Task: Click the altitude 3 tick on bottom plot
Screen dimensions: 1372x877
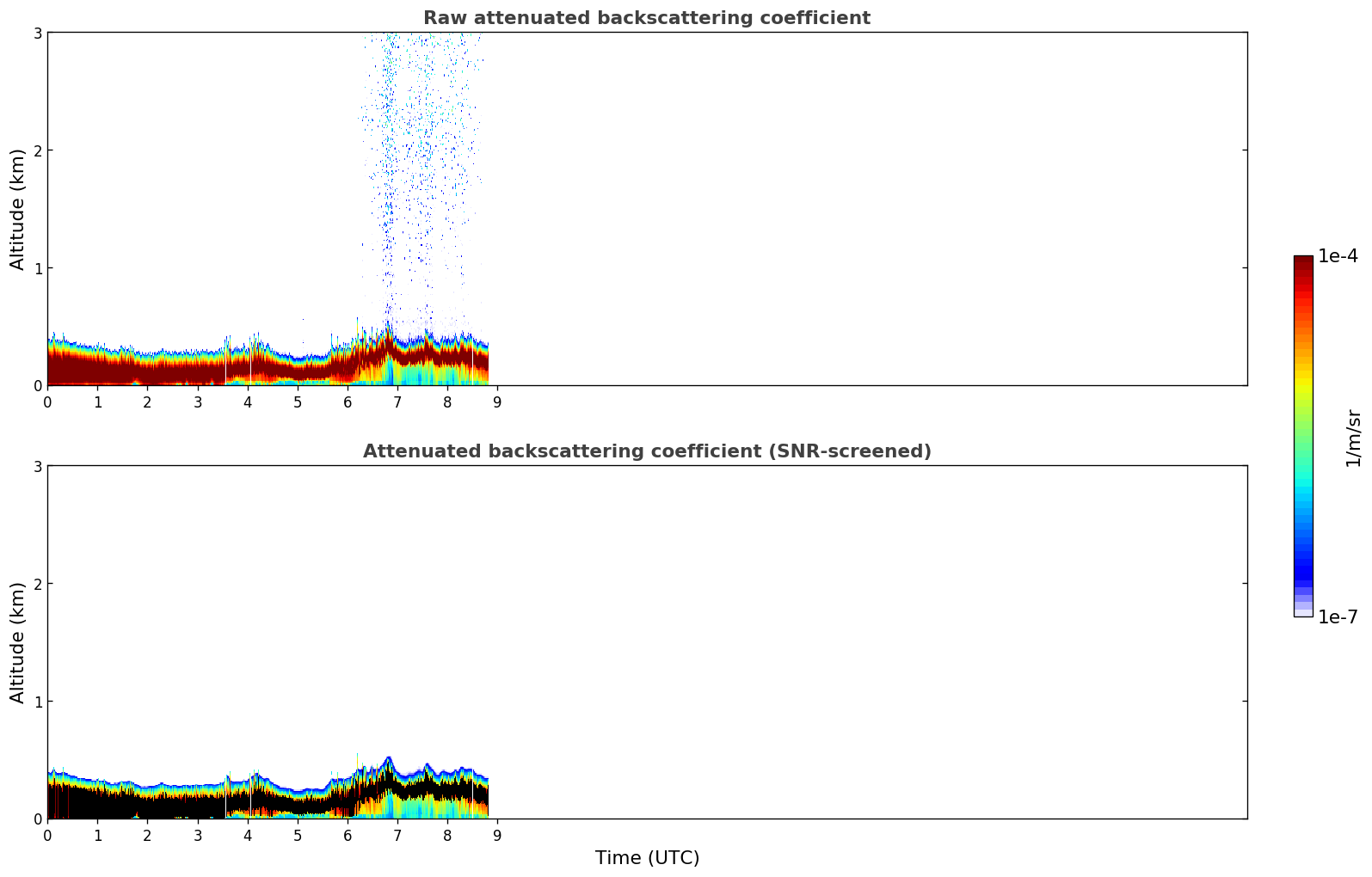Action: (37, 466)
